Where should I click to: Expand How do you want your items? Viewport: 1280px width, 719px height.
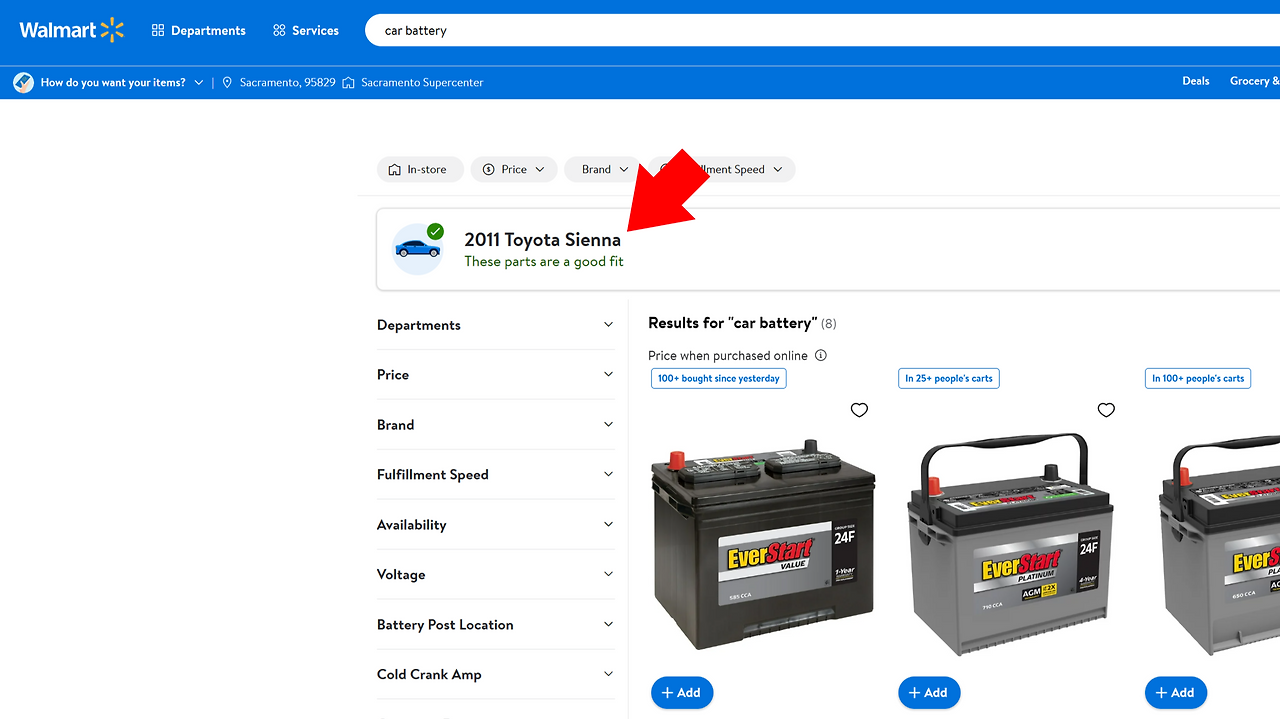(x=108, y=82)
